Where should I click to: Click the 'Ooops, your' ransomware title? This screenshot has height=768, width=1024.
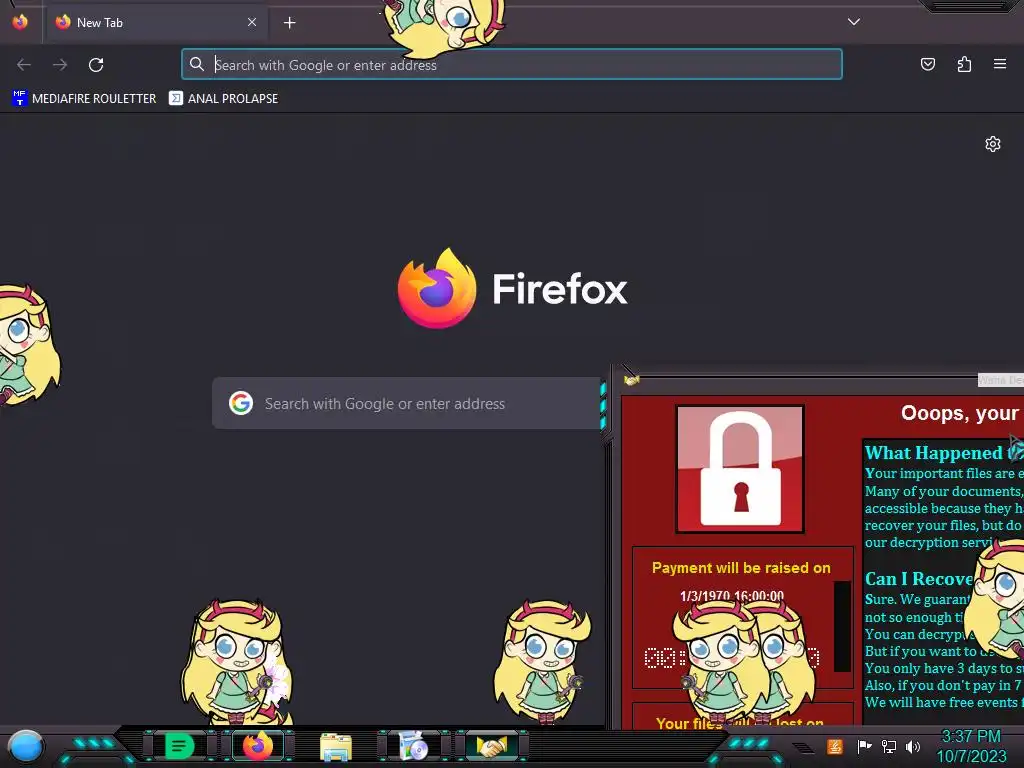[x=959, y=413]
